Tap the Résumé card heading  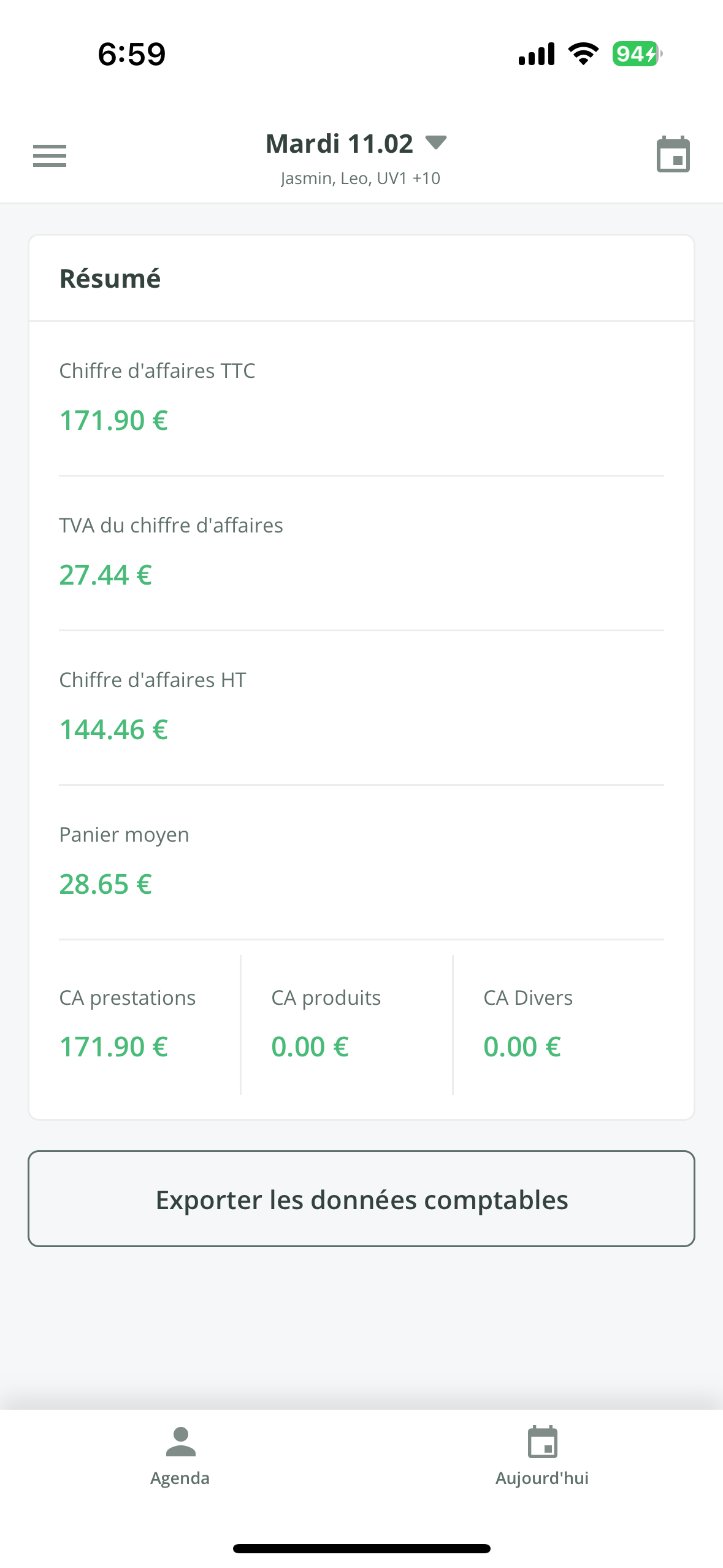point(110,279)
